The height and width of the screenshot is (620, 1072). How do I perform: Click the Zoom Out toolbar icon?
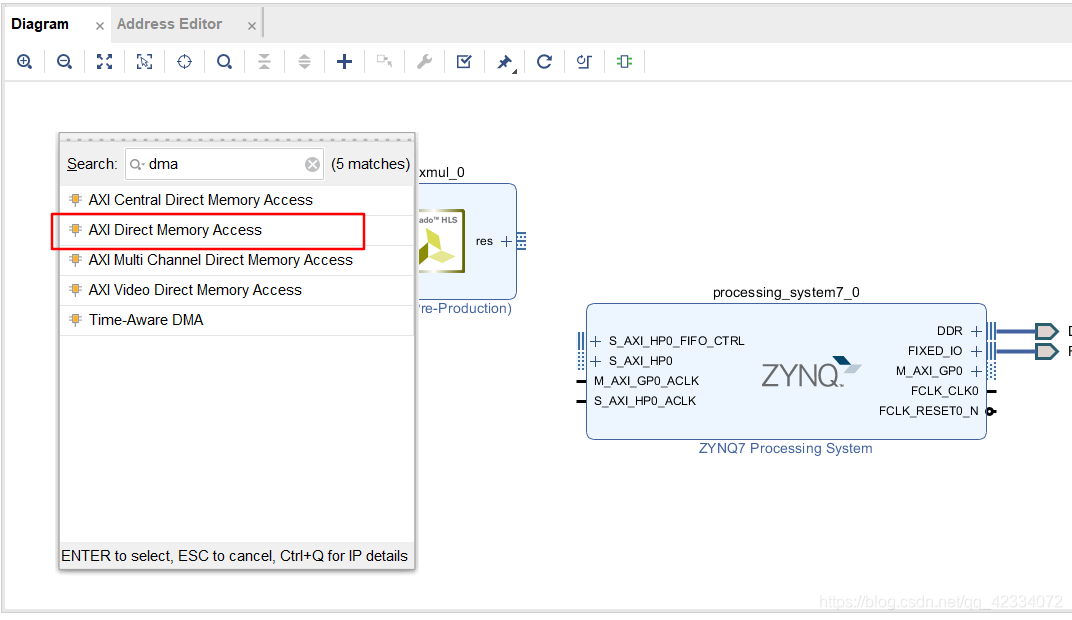pos(64,62)
